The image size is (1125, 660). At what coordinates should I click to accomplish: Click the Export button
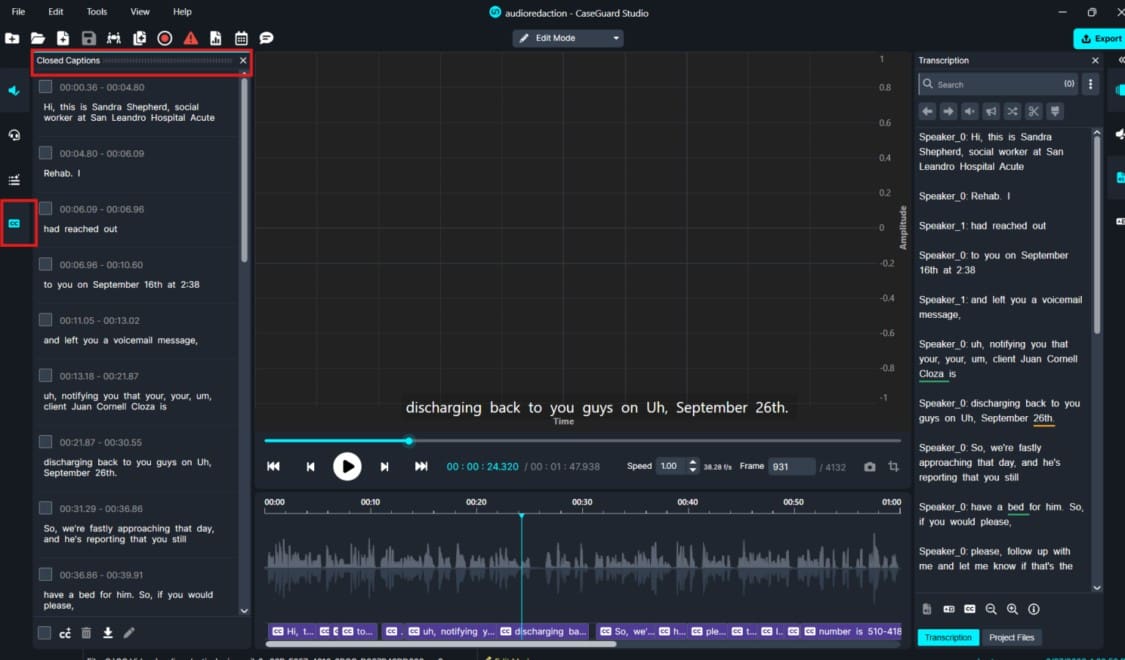pos(1099,38)
